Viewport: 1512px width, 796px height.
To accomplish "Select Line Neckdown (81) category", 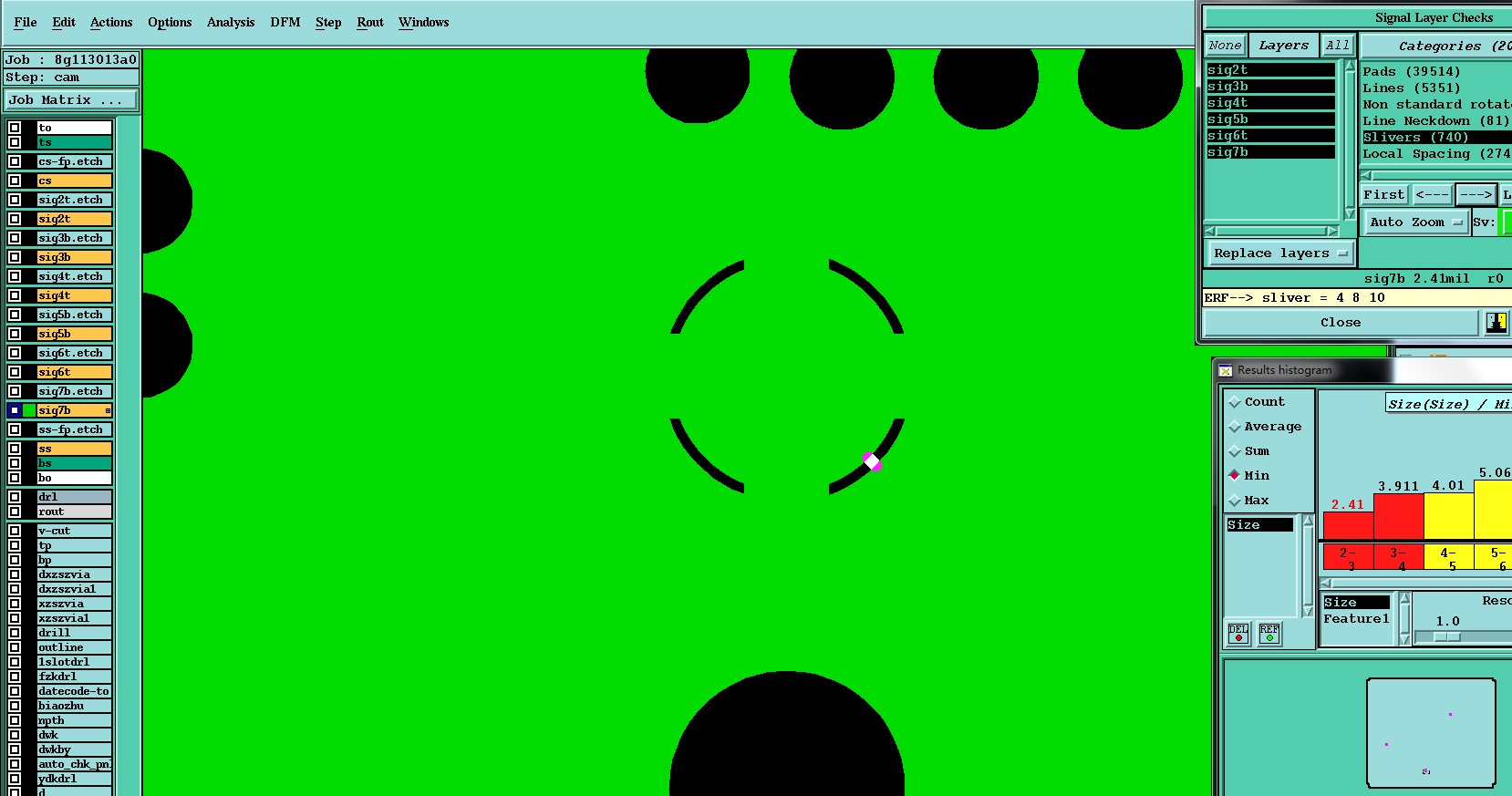I will pos(1436,120).
